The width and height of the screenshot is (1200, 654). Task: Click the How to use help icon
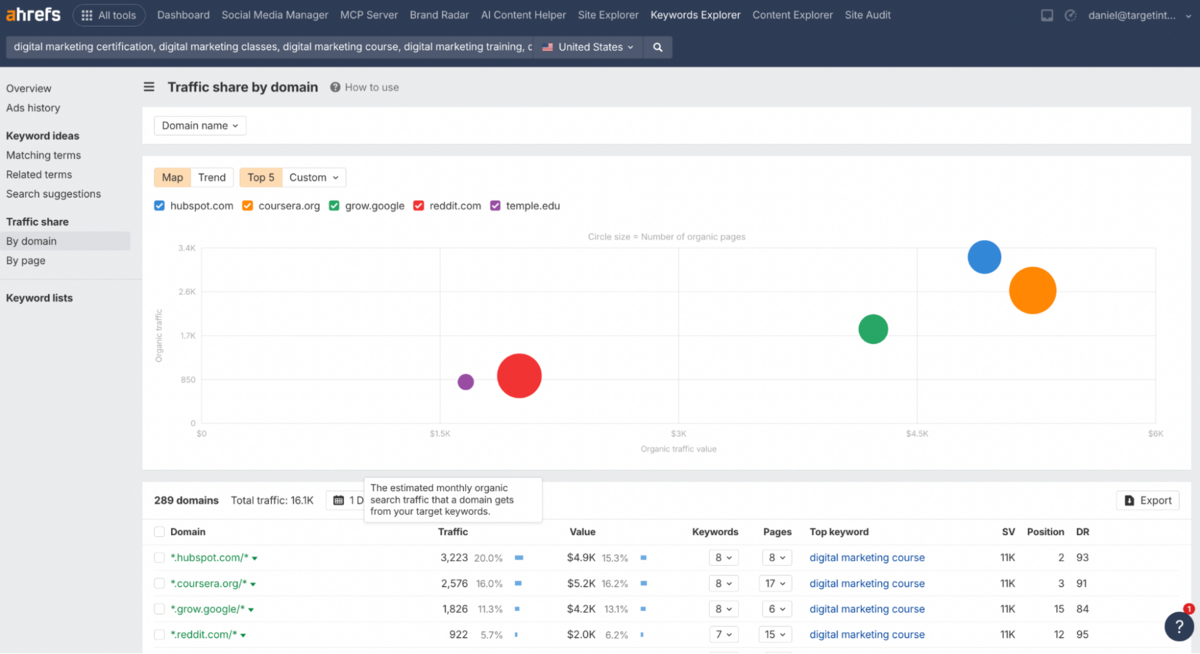pyautogui.click(x=335, y=87)
